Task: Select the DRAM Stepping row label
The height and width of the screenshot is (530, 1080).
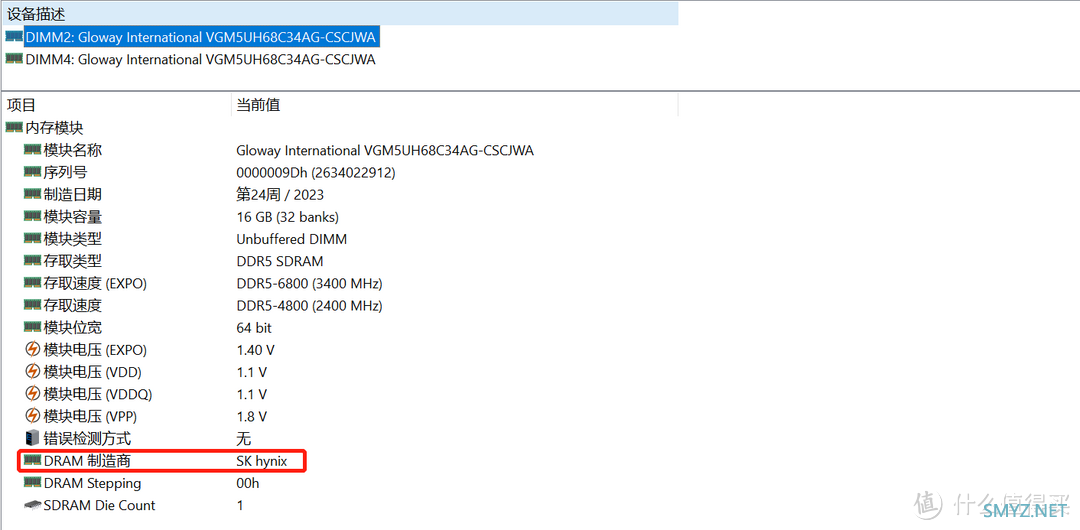Action: [92, 483]
